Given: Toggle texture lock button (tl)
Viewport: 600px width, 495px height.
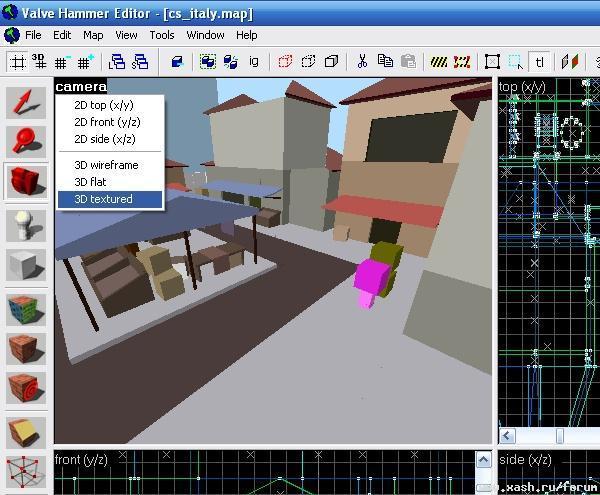Looking at the screenshot, I should 539,62.
